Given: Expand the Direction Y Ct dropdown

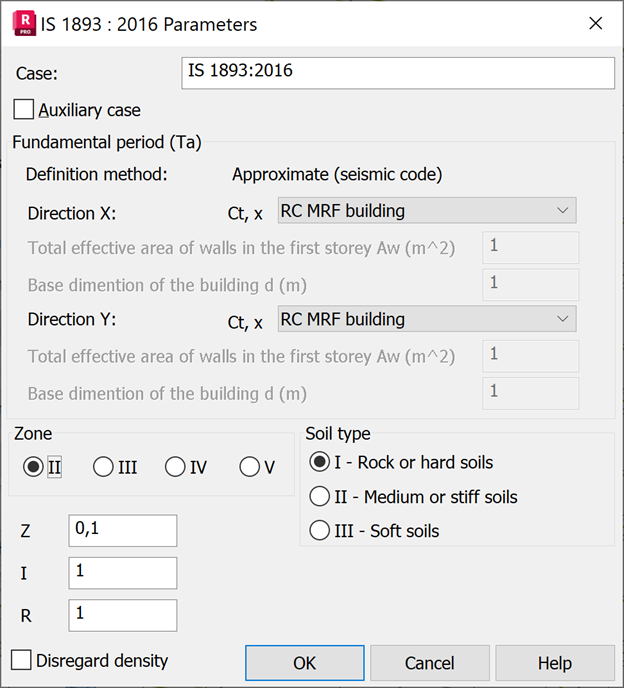Looking at the screenshot, I should 426,320.
